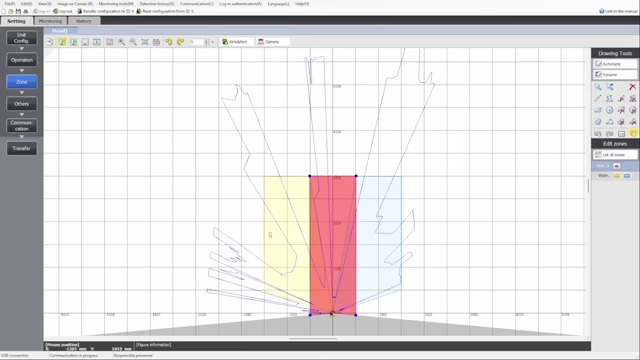Click the Unit Config. step button
The width and height of the screenshot is (640, 360).
point(22,38)
